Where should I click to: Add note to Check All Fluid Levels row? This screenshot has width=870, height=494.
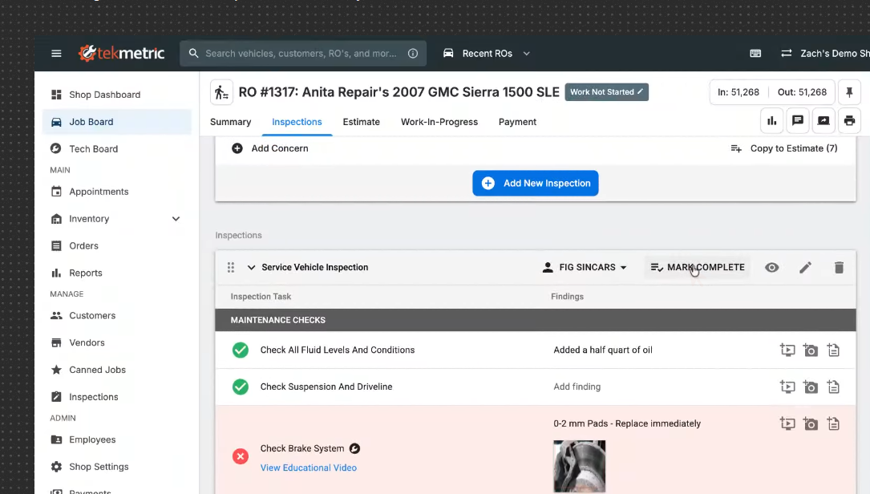[833, 350]
